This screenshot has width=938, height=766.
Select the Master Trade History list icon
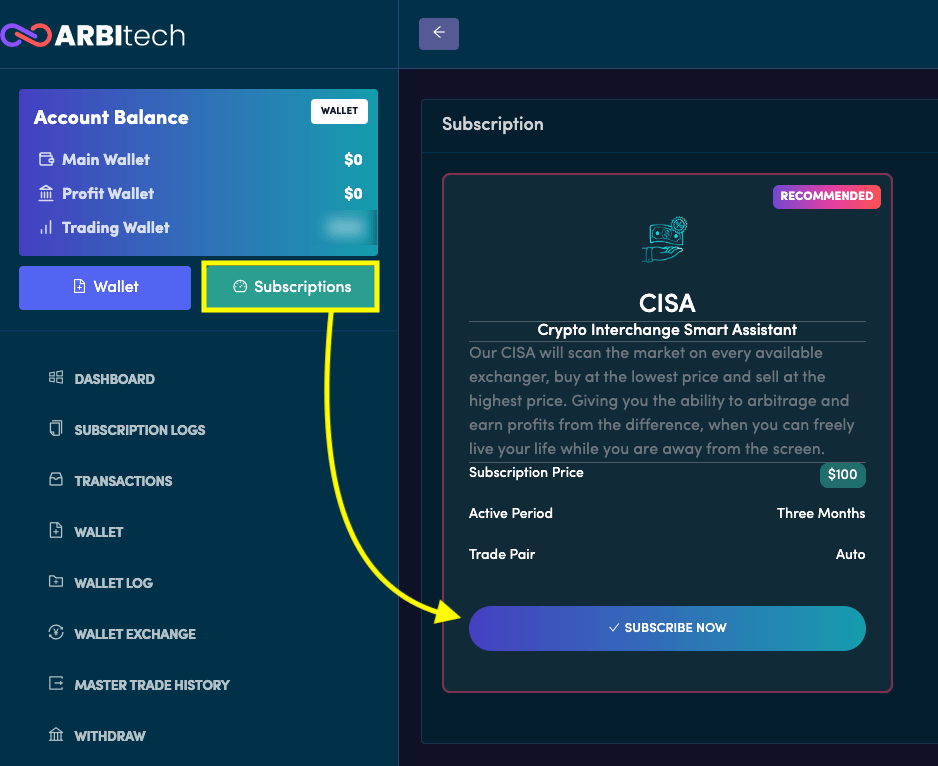[55, 684]
